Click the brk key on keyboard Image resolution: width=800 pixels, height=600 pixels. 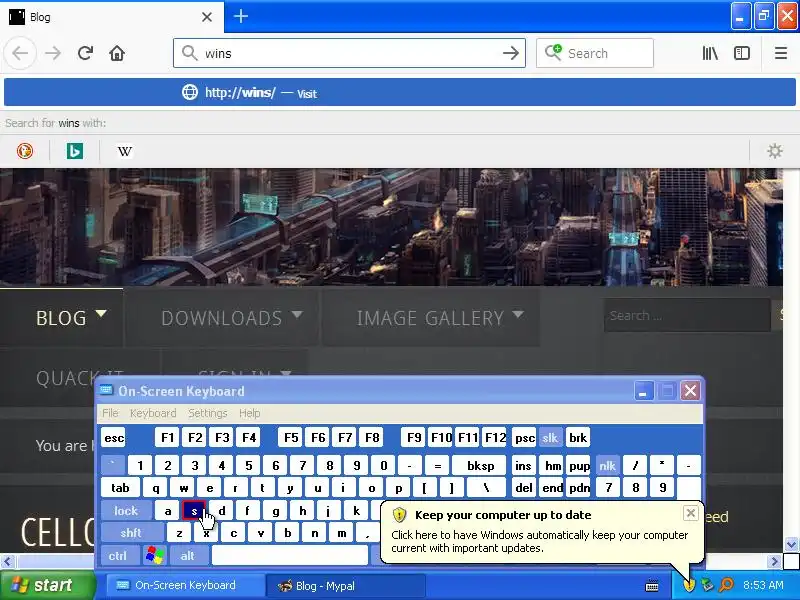578,438
